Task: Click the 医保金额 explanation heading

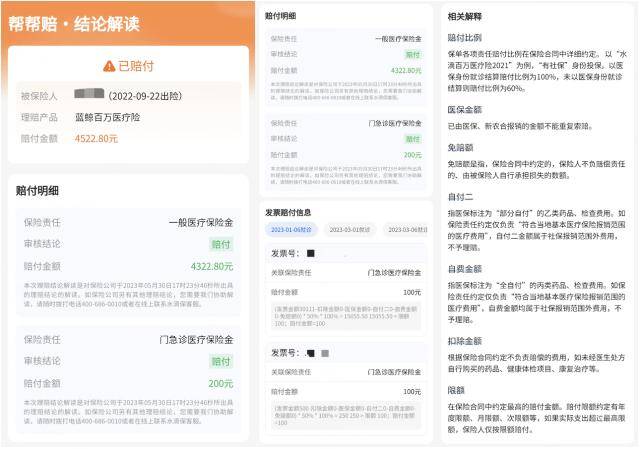Action: 463,108
